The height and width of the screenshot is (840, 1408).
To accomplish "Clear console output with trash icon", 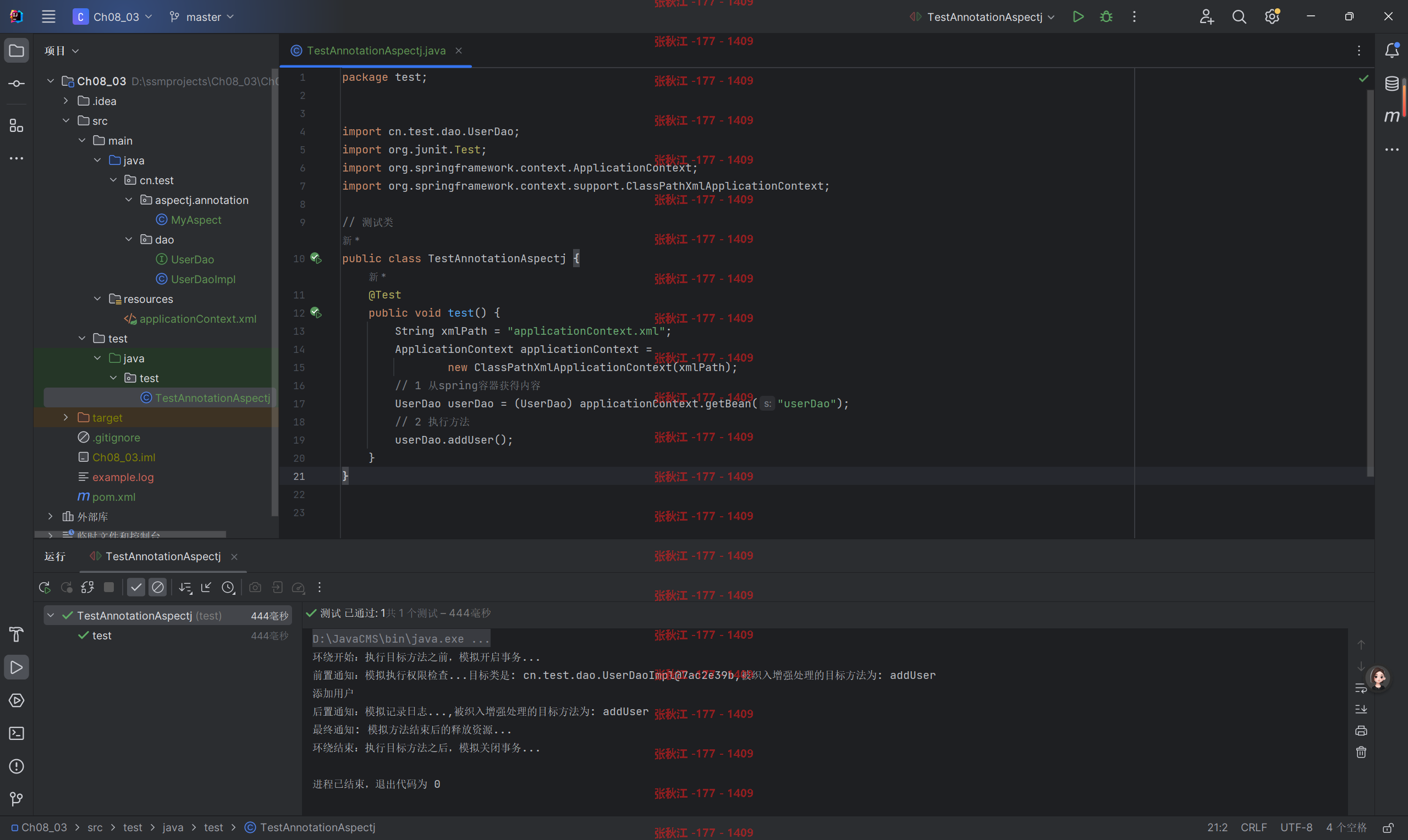I will click(x=1361, y=752).
